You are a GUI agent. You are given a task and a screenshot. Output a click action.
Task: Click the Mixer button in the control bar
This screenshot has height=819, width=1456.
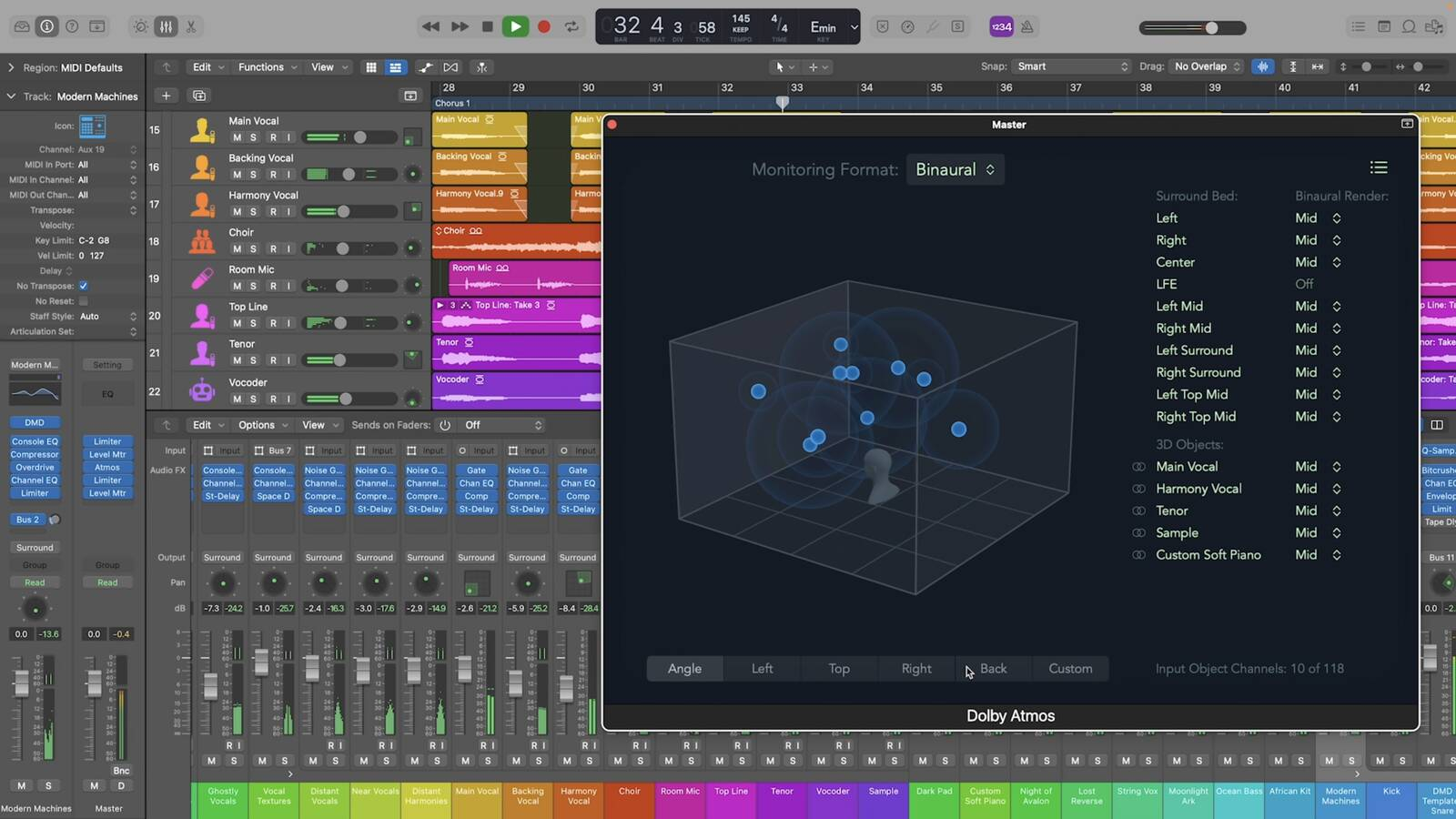click(x=166, y=26)
